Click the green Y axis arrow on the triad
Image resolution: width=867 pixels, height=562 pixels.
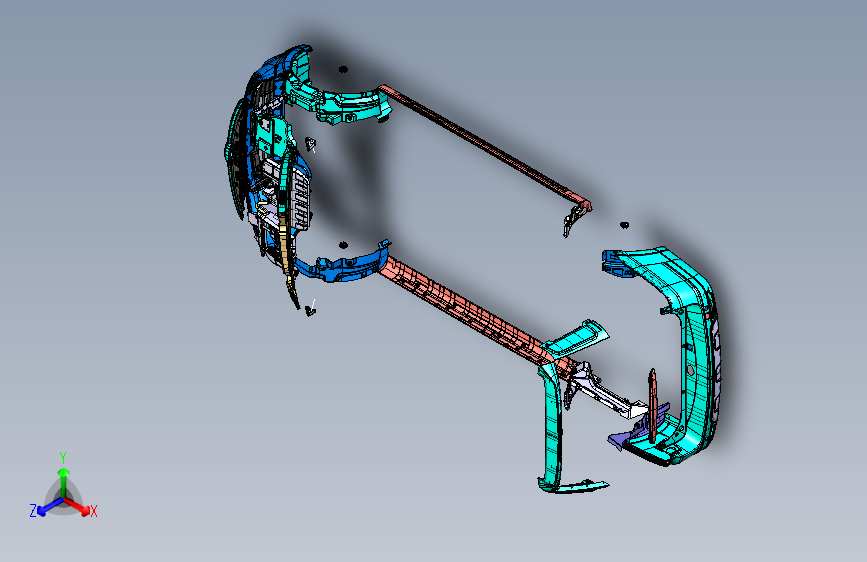pyautogui.click(x=64, y=481)
